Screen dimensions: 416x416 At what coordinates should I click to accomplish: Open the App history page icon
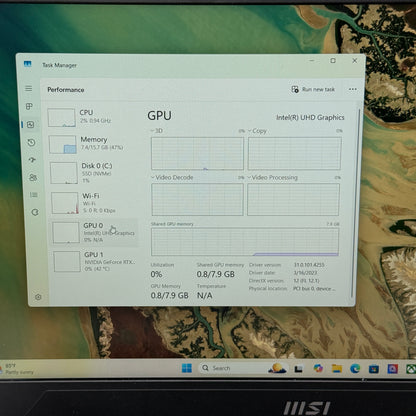[x=31, y=143]
